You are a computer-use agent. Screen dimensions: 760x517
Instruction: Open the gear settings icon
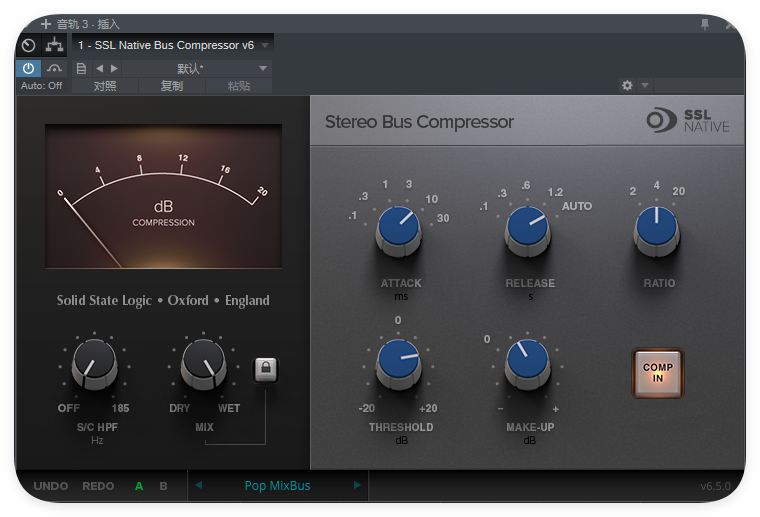tap(627, 86)
